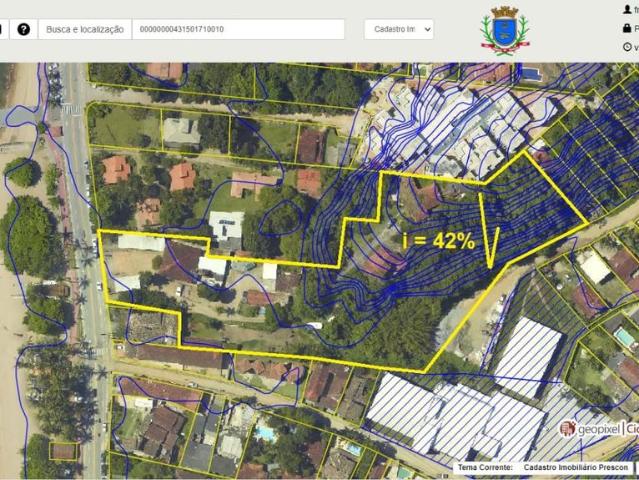Click the clock icon in the header

tap(627, 47)
